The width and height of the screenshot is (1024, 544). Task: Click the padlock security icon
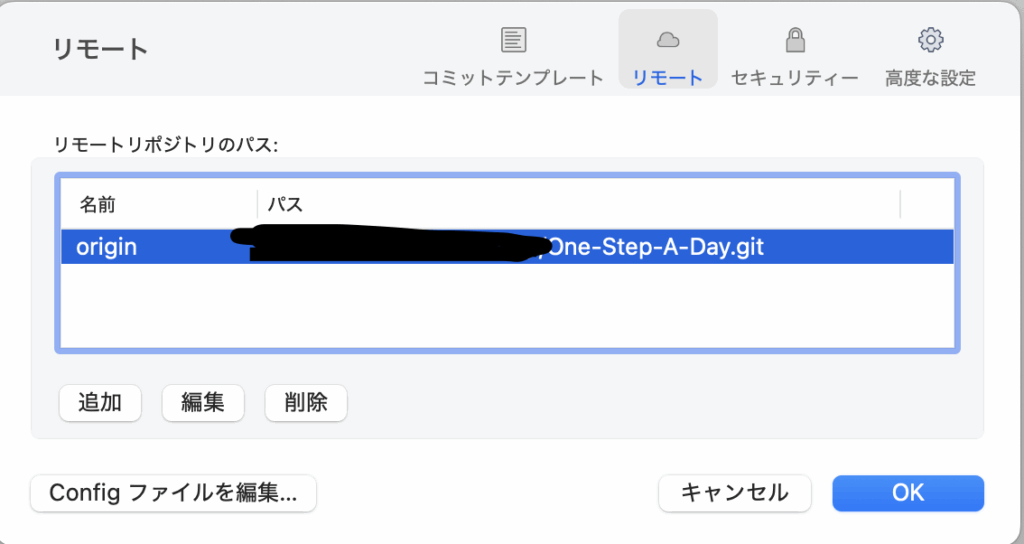[795, 40]
